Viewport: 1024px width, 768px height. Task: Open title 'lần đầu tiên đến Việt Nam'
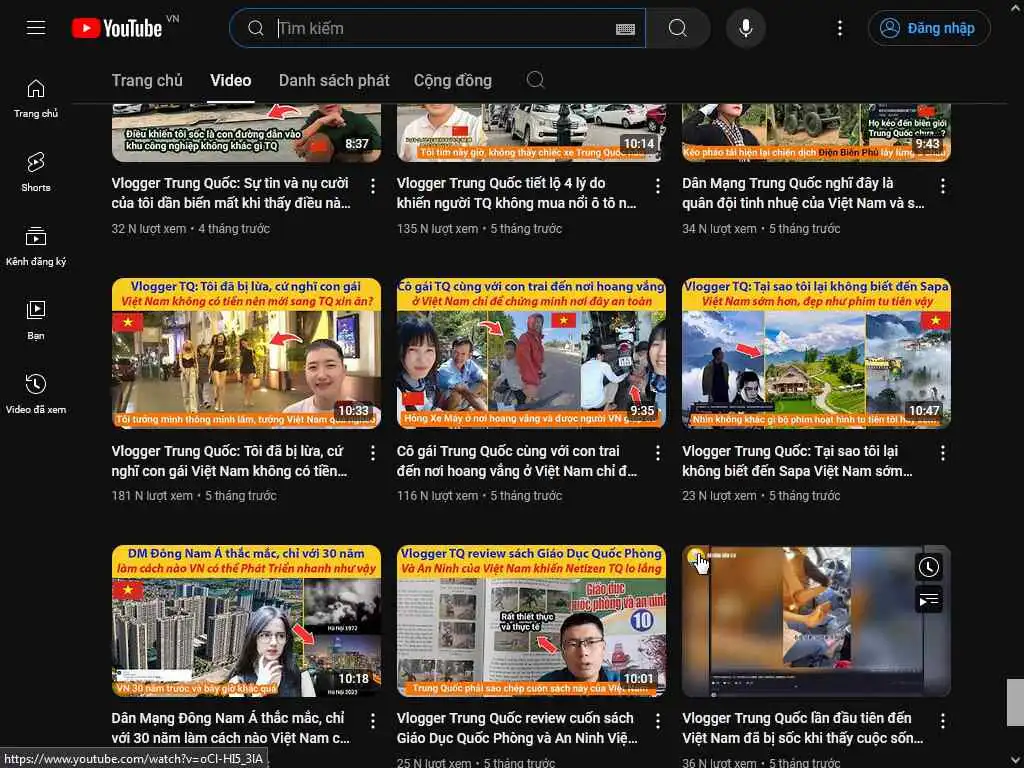tap(803, 728)
